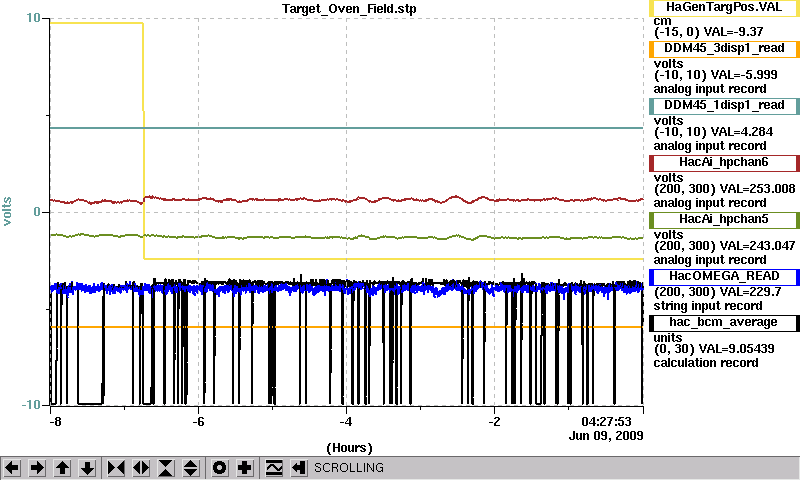This screenshot has height=480, width=800.
Task: Select the HacAi_hpchan6 legend entry
Action: point(724,163)
